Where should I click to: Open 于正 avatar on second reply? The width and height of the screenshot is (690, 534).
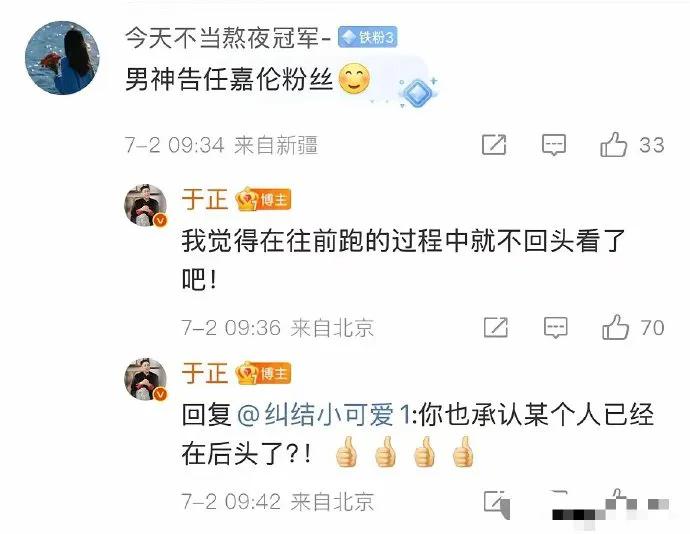146,379
